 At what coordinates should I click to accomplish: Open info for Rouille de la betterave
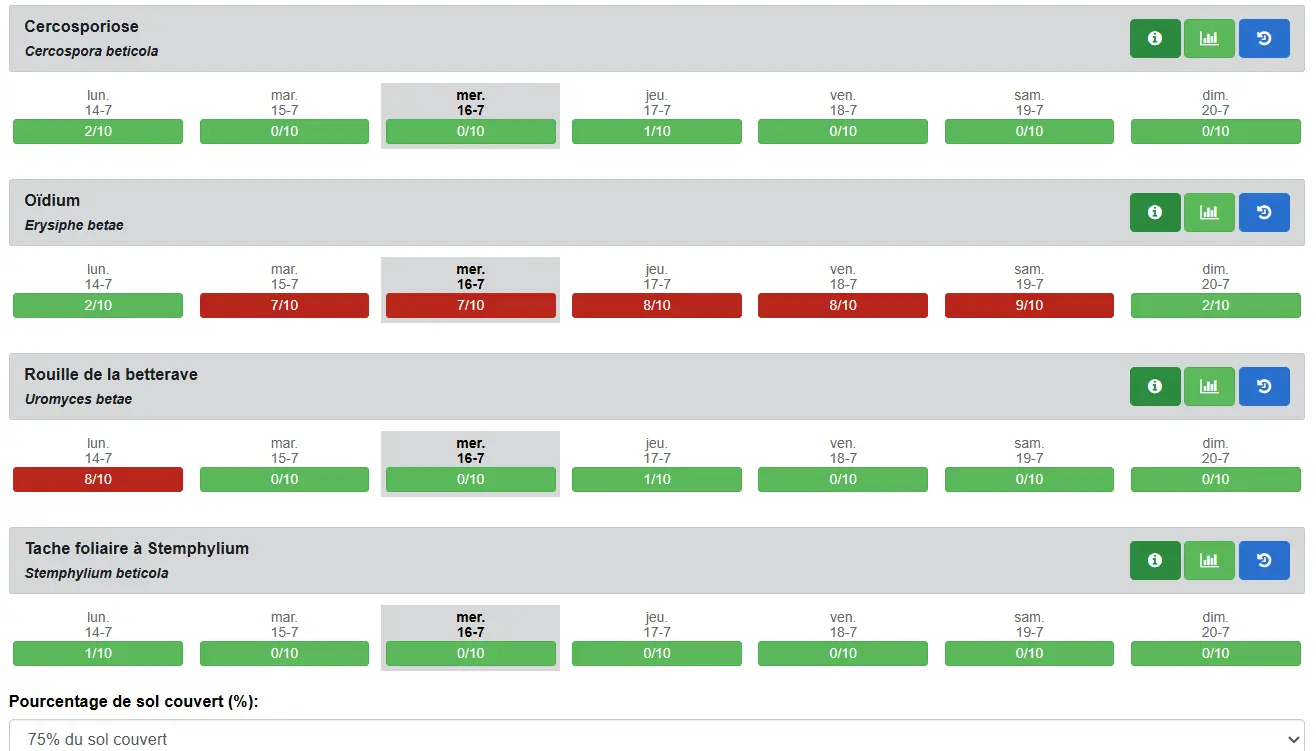(1155, 387)
